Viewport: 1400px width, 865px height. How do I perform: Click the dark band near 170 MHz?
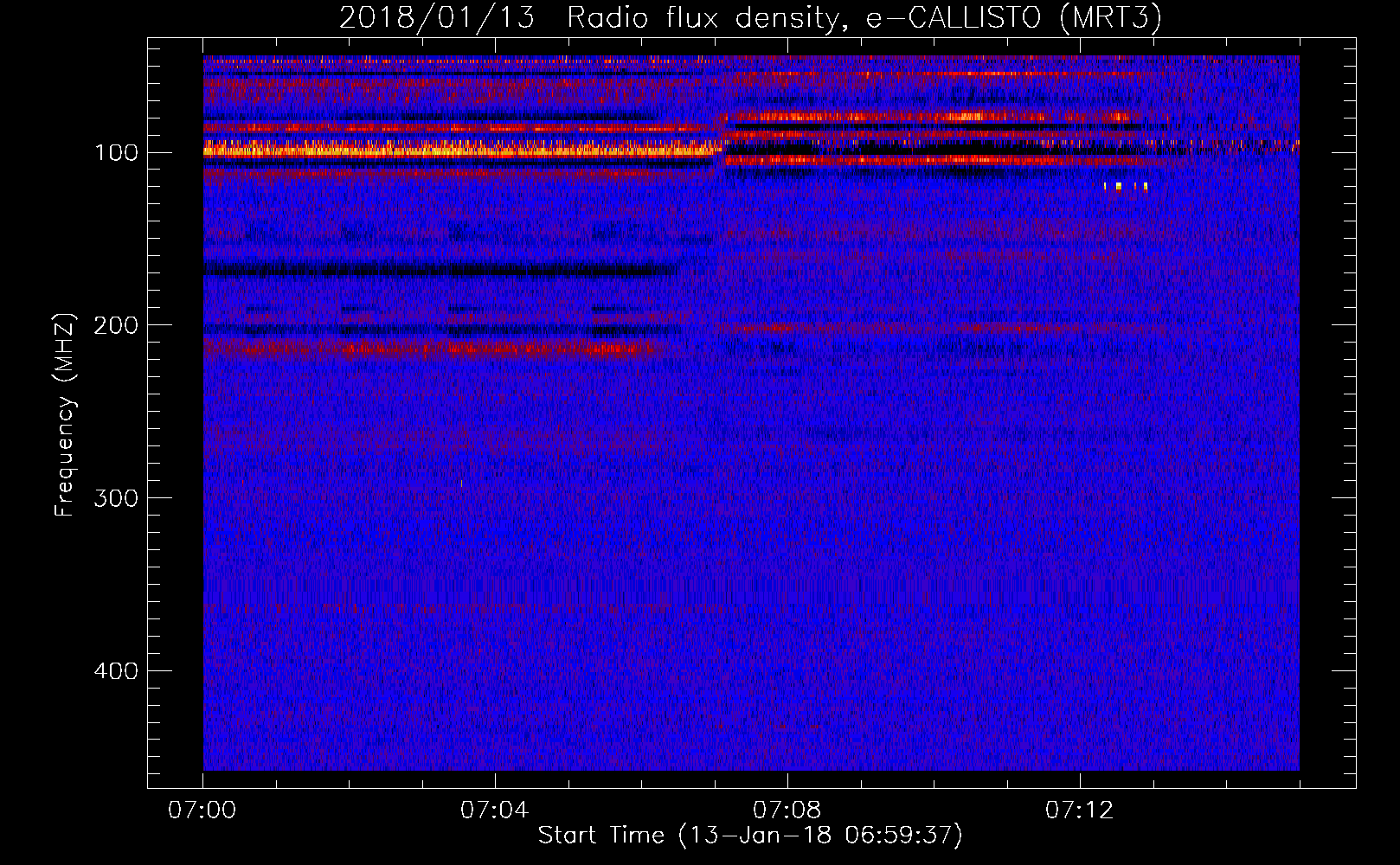(440, 271)
